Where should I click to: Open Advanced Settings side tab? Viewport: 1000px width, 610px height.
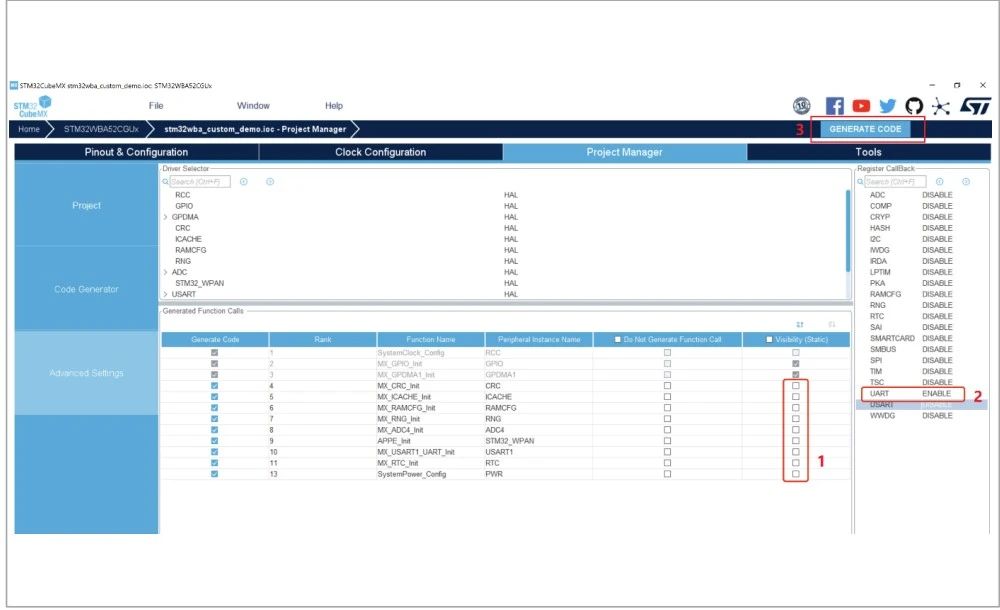(x=86, y=373)
